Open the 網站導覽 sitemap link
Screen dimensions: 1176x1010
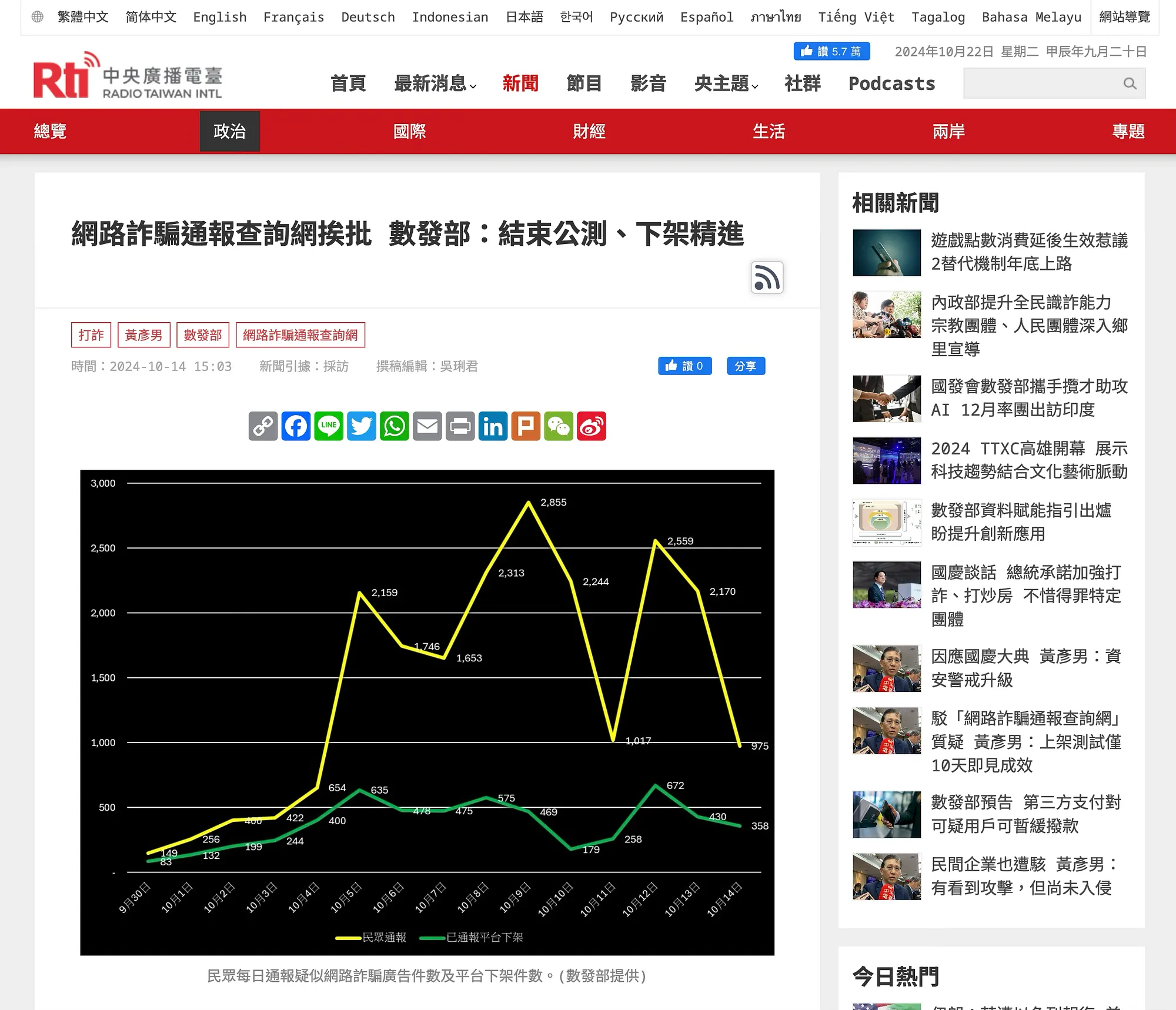[x=1124, y=17]
